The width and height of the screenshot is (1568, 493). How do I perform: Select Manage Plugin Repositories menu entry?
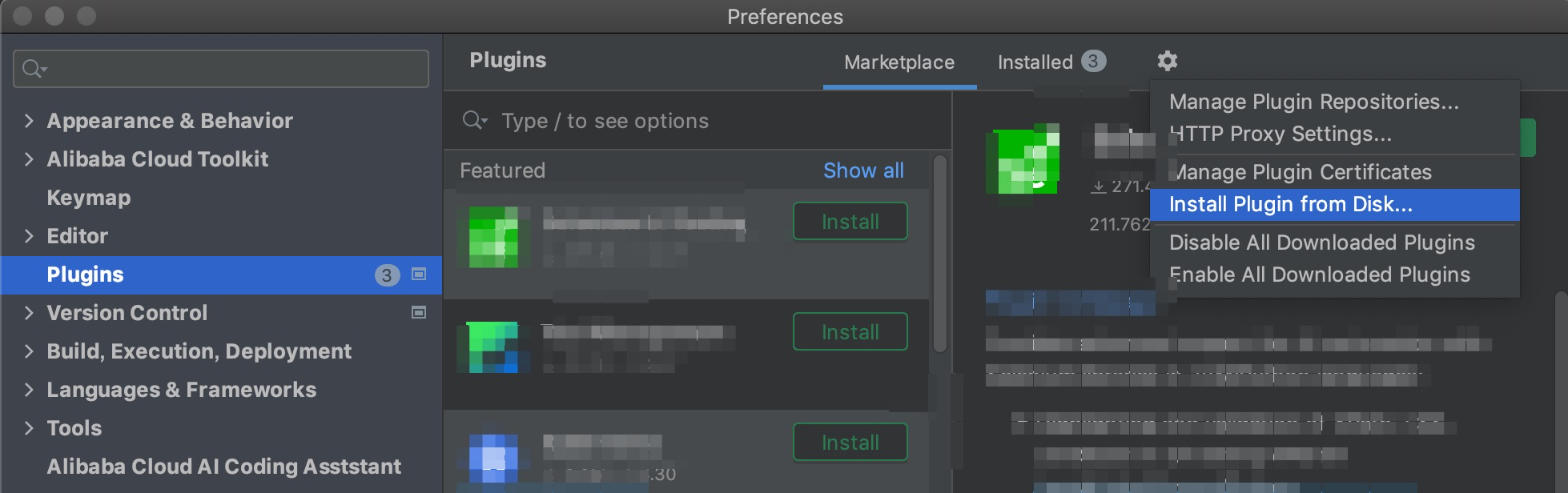coord(1313,102)
